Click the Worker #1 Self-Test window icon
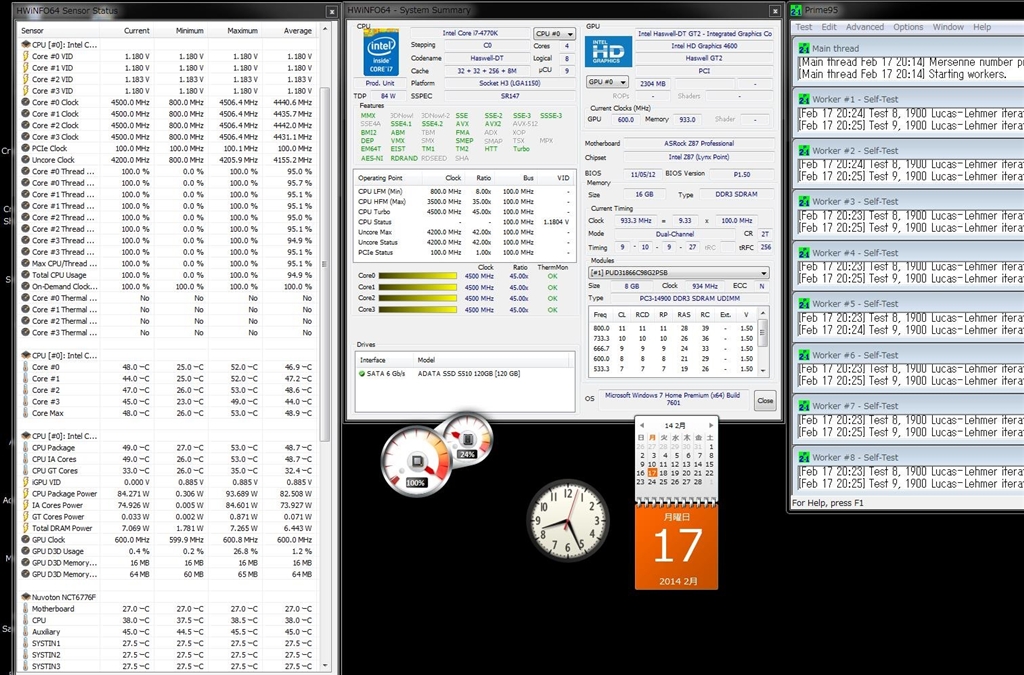 coord(804,99)
